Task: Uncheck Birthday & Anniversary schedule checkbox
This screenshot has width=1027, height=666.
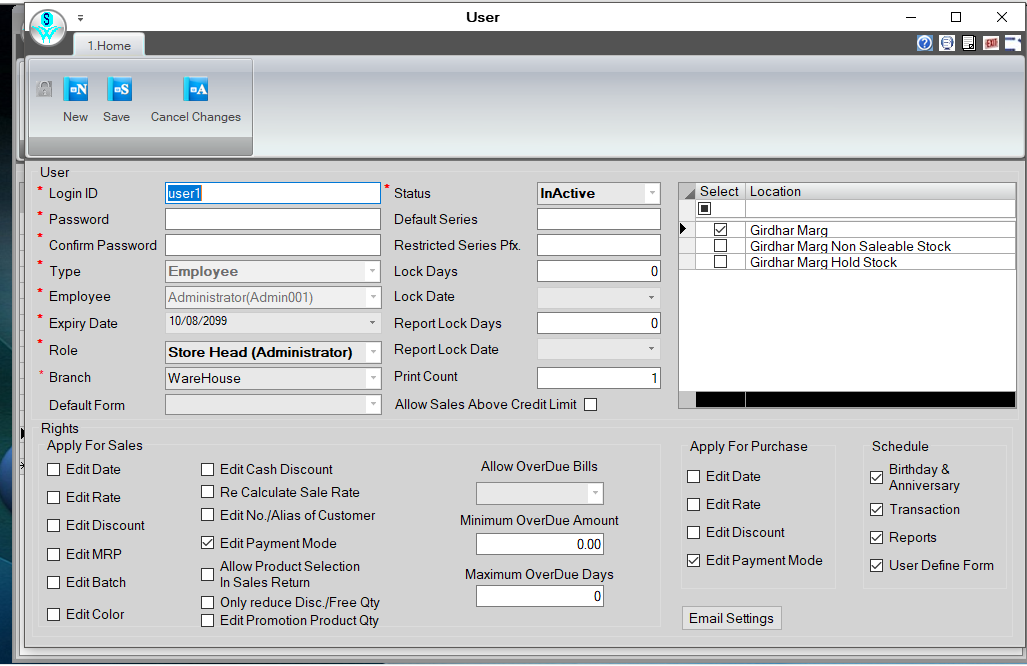Action: 876,477
